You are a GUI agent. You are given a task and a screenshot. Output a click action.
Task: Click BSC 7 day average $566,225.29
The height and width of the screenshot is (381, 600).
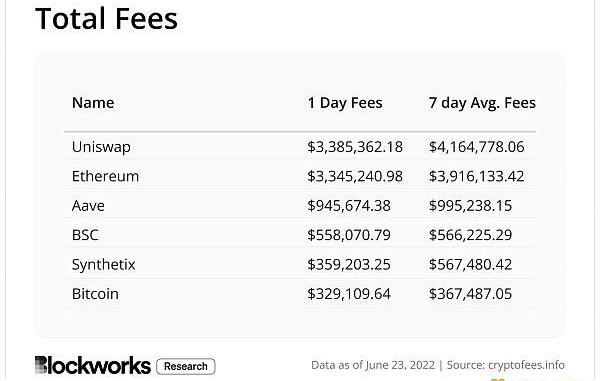click(470, 235)
